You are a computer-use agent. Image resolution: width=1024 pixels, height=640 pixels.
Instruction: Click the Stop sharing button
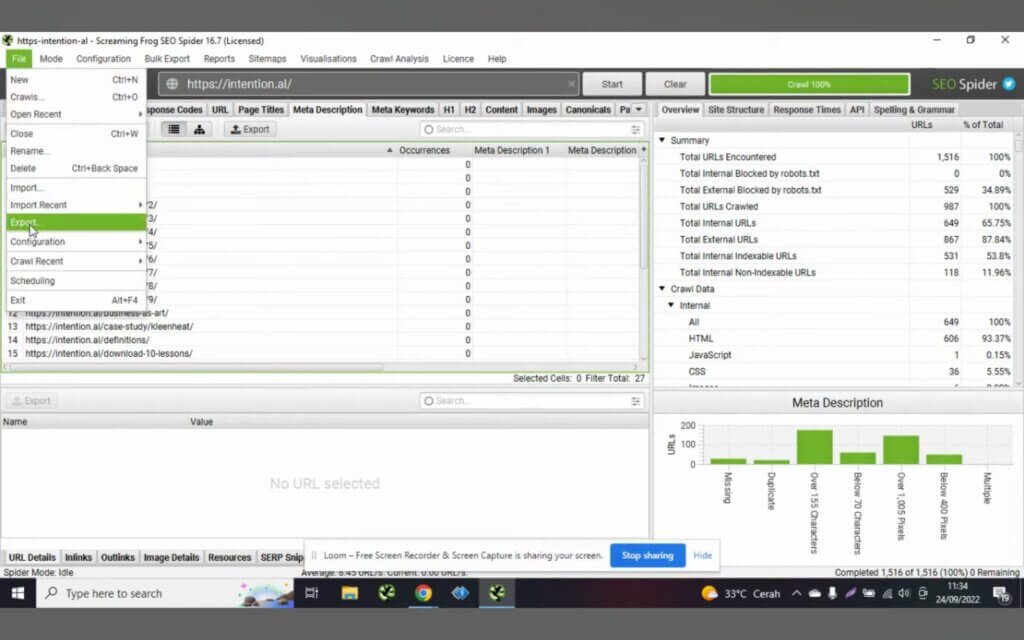tap(647, 555)
